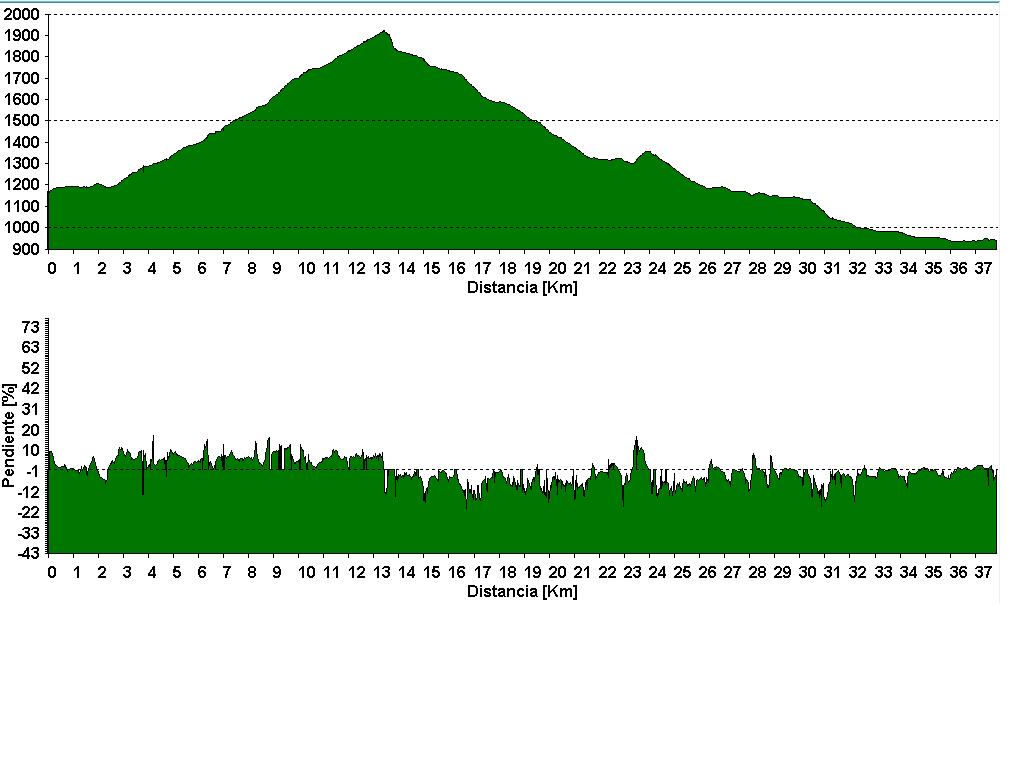Screen dimensions: 1024x768
Task: Click the -1 slope axis label
Action: pyautogui.click(x=30, y=471)
